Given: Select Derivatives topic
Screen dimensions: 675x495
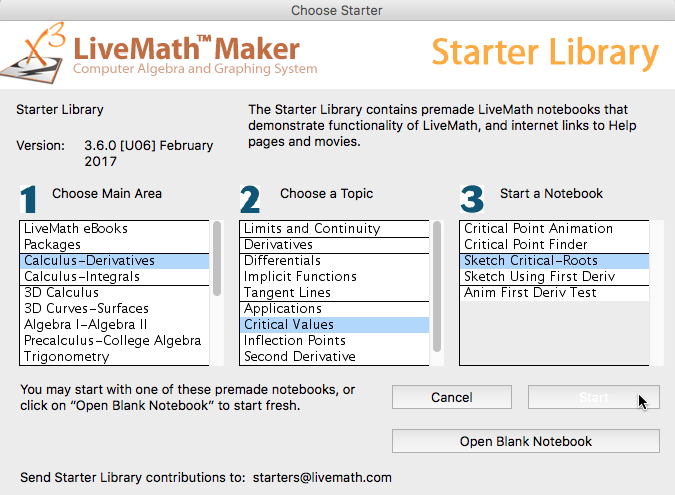Looking at the screenshot, I should point(334,244).
